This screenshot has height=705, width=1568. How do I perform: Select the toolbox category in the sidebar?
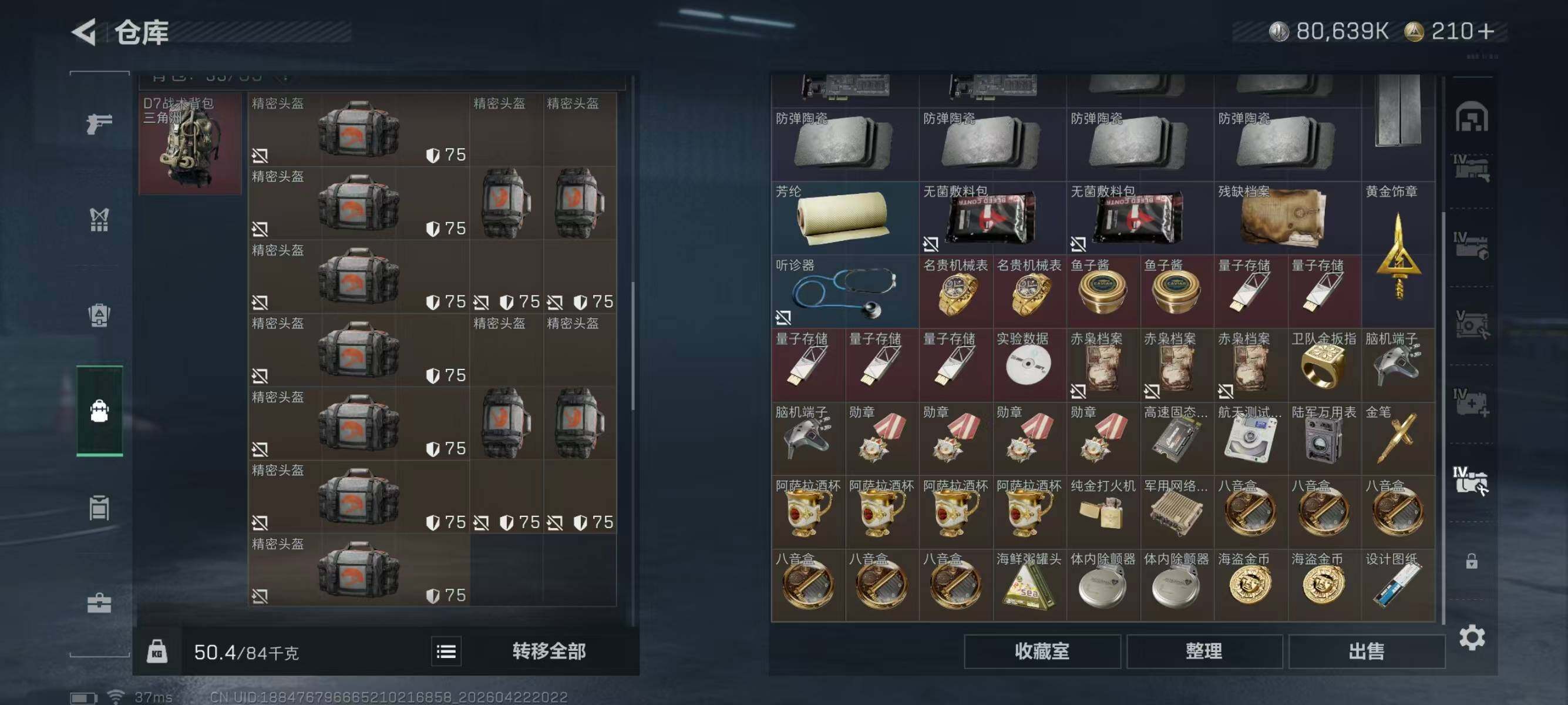point(99,603)
